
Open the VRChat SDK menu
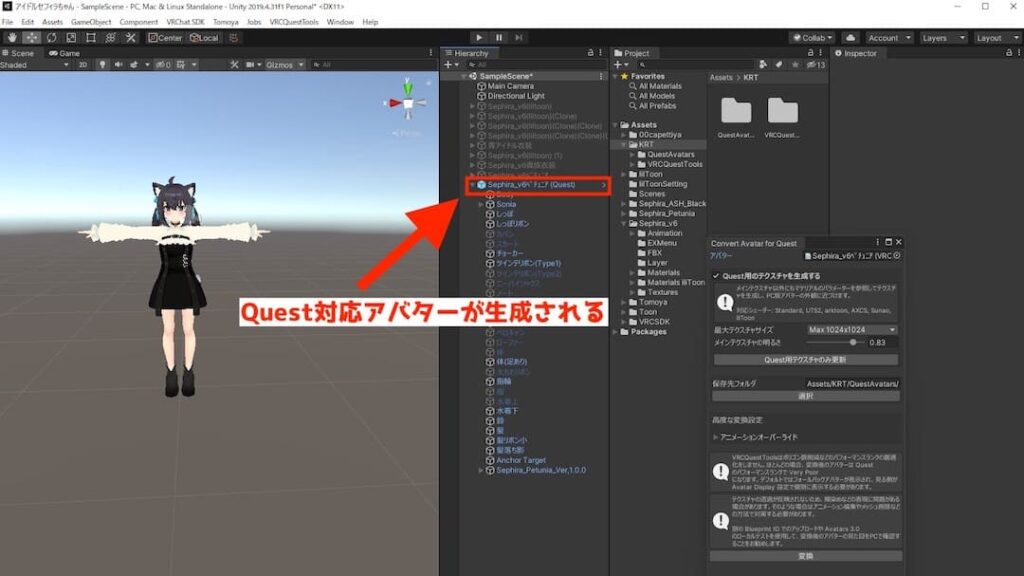pos(185,22)
